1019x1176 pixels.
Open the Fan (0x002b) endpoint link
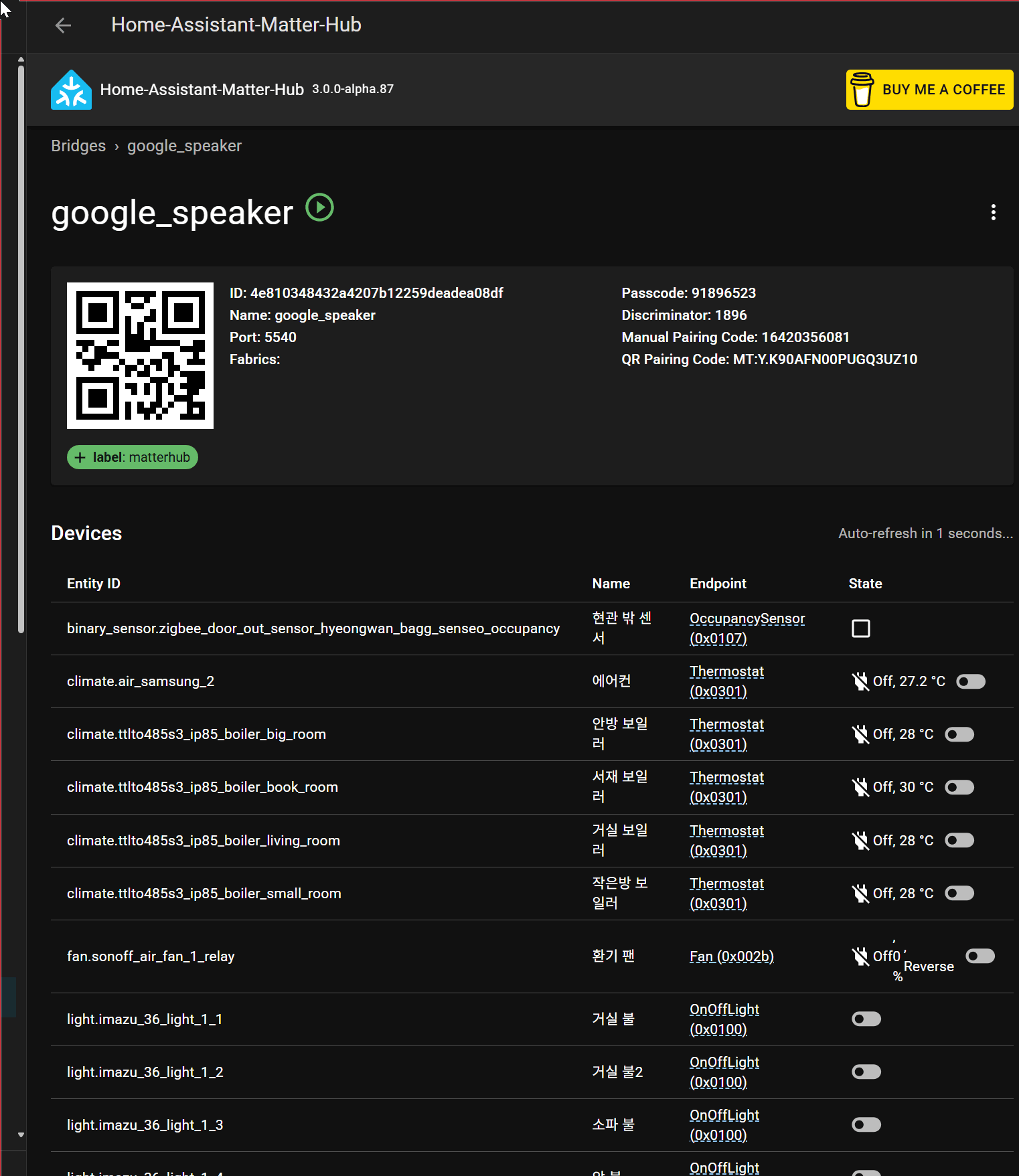point(732,956)
